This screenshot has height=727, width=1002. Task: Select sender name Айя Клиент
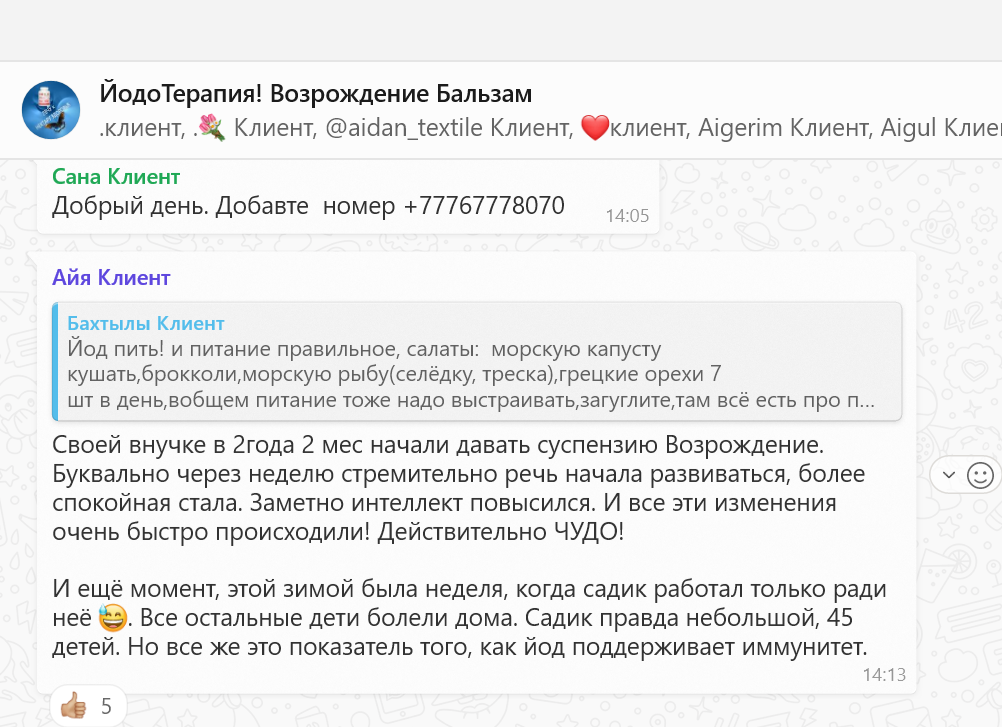coord(111,277)
